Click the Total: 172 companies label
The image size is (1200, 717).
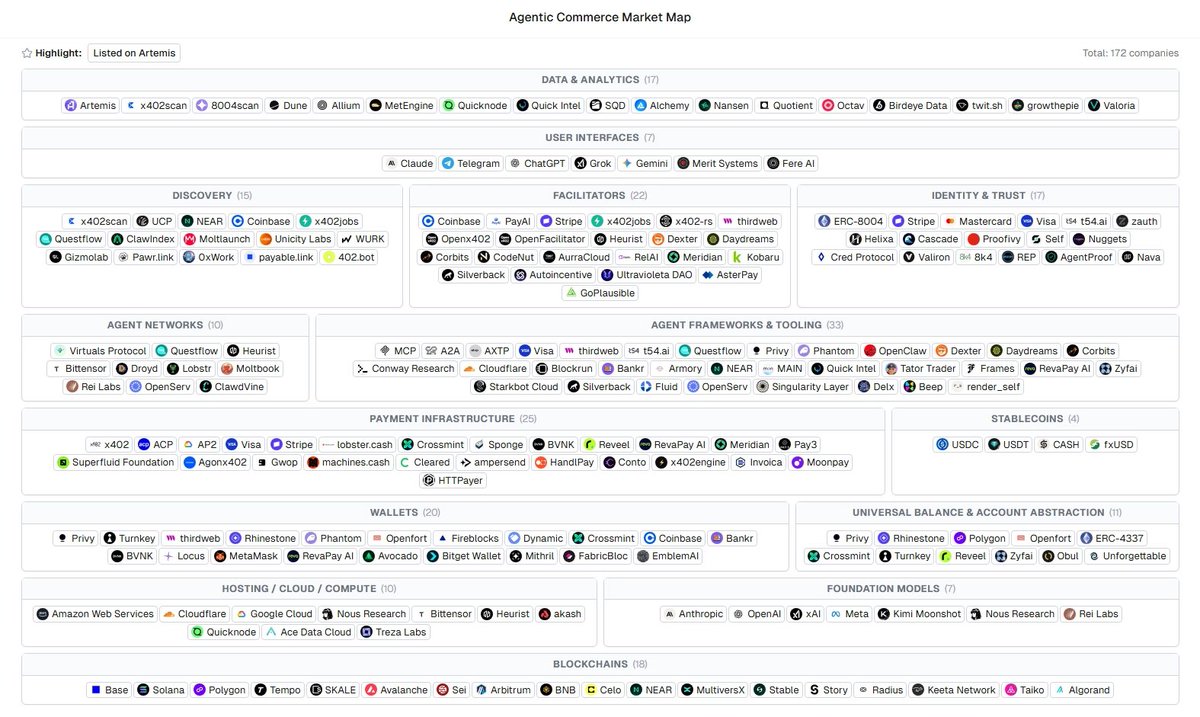tap(1130, 53)
